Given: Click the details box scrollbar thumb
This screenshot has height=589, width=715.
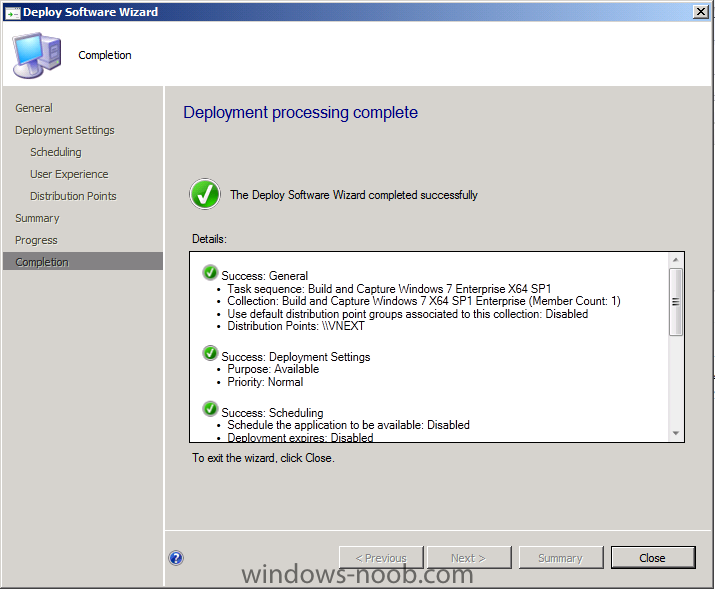Looking at the screenshot, I should (x=676, y=302).
